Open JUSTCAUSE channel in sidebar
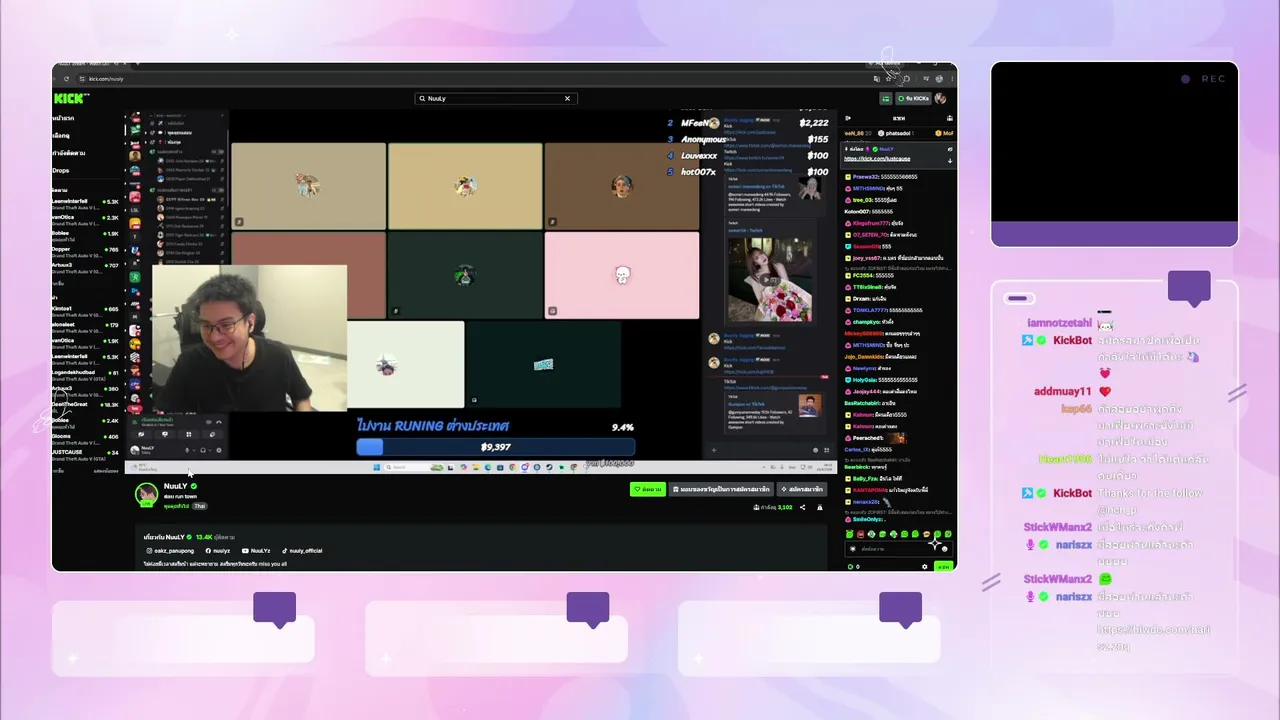The height and width of the screenshot is (720, 1280). [x=85, y=454]
